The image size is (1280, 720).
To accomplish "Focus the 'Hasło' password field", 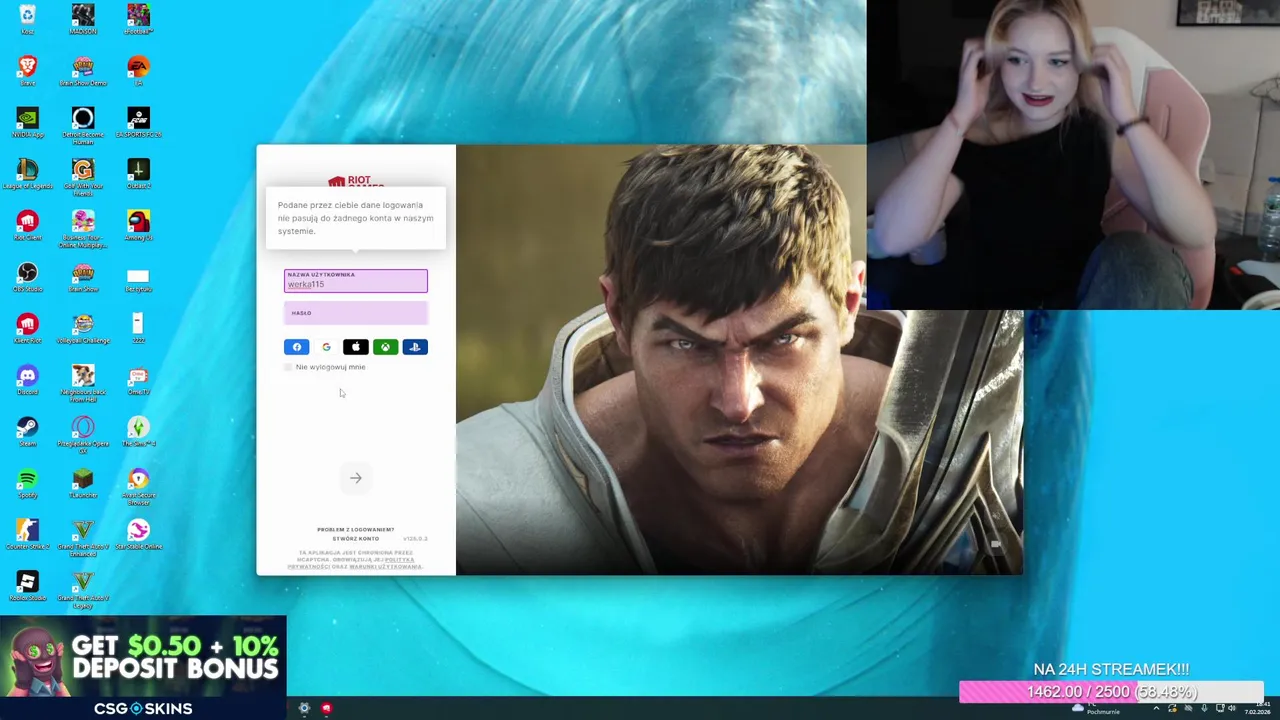I will coord(355,313).
